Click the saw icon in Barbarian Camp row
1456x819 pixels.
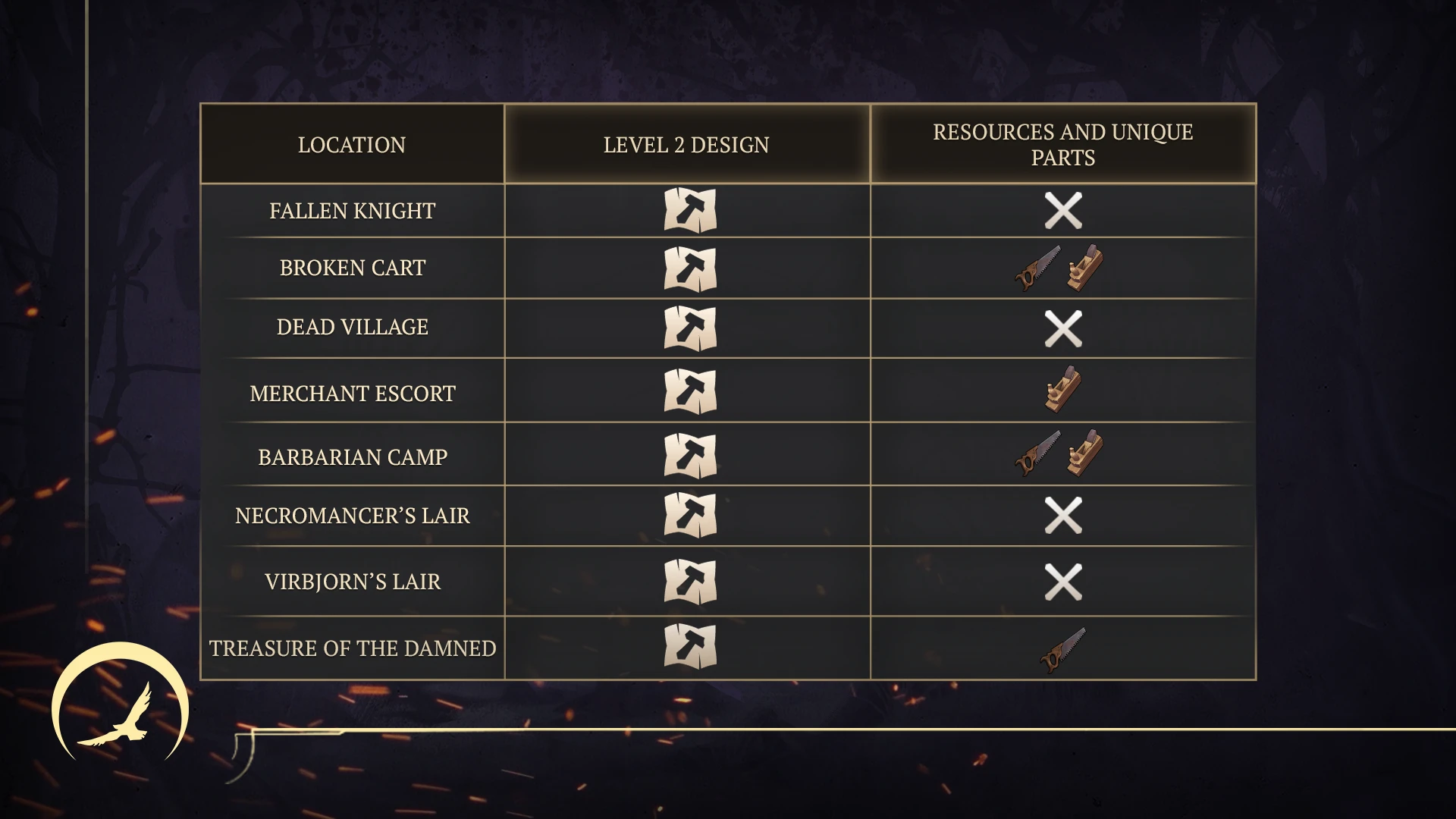pos(1038,453)
